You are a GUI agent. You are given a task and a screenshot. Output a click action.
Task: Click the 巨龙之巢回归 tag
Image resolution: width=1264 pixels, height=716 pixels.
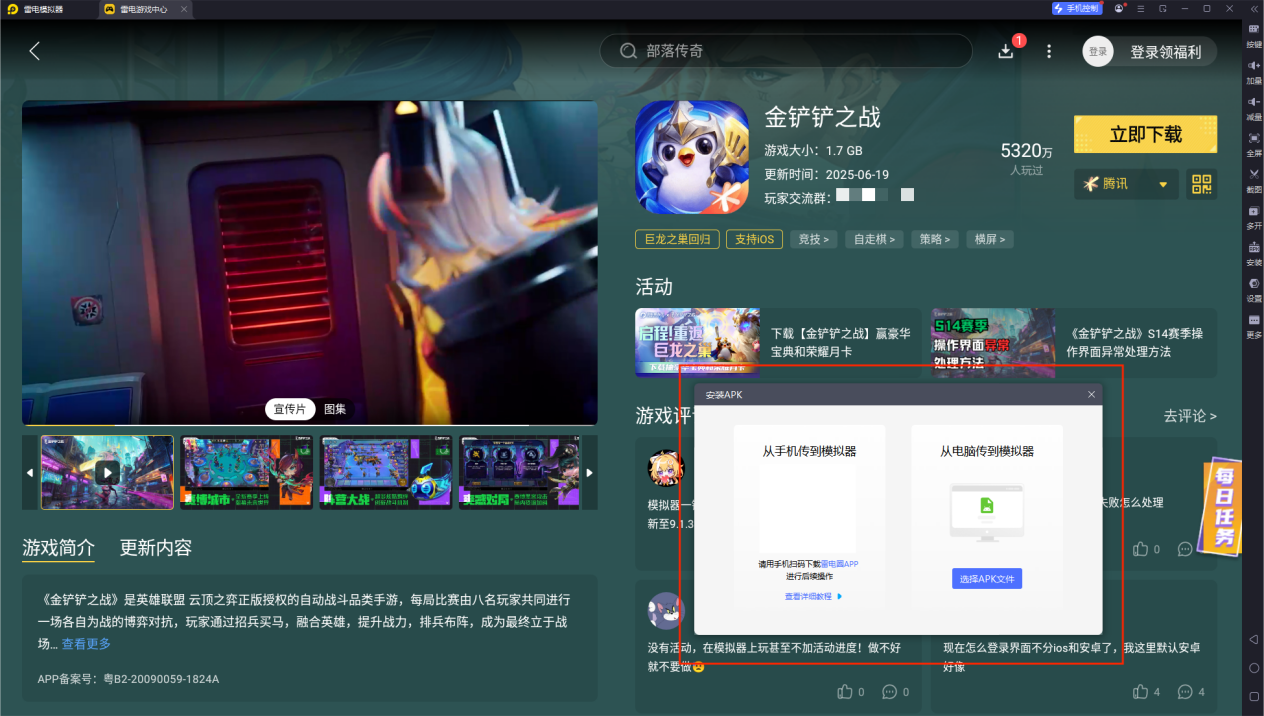tap(677, 239)
